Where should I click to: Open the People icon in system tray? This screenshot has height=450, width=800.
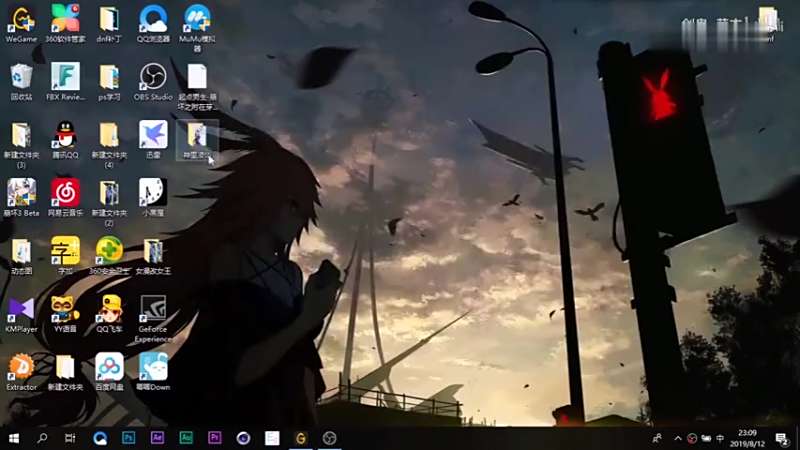pyautogui.click(x=657, y=438)
